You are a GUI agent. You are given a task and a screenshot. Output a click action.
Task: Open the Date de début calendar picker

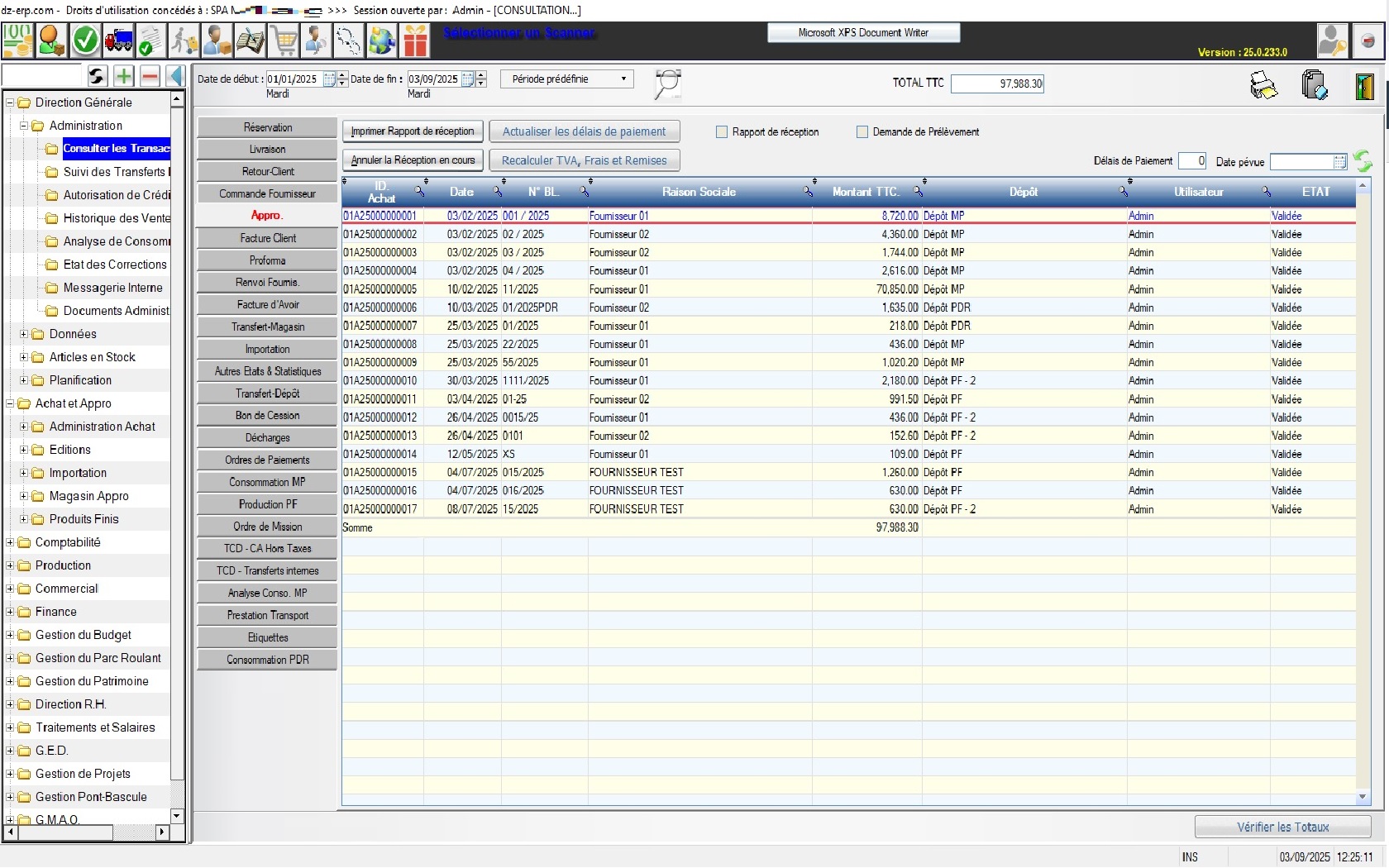coord(329,79)
